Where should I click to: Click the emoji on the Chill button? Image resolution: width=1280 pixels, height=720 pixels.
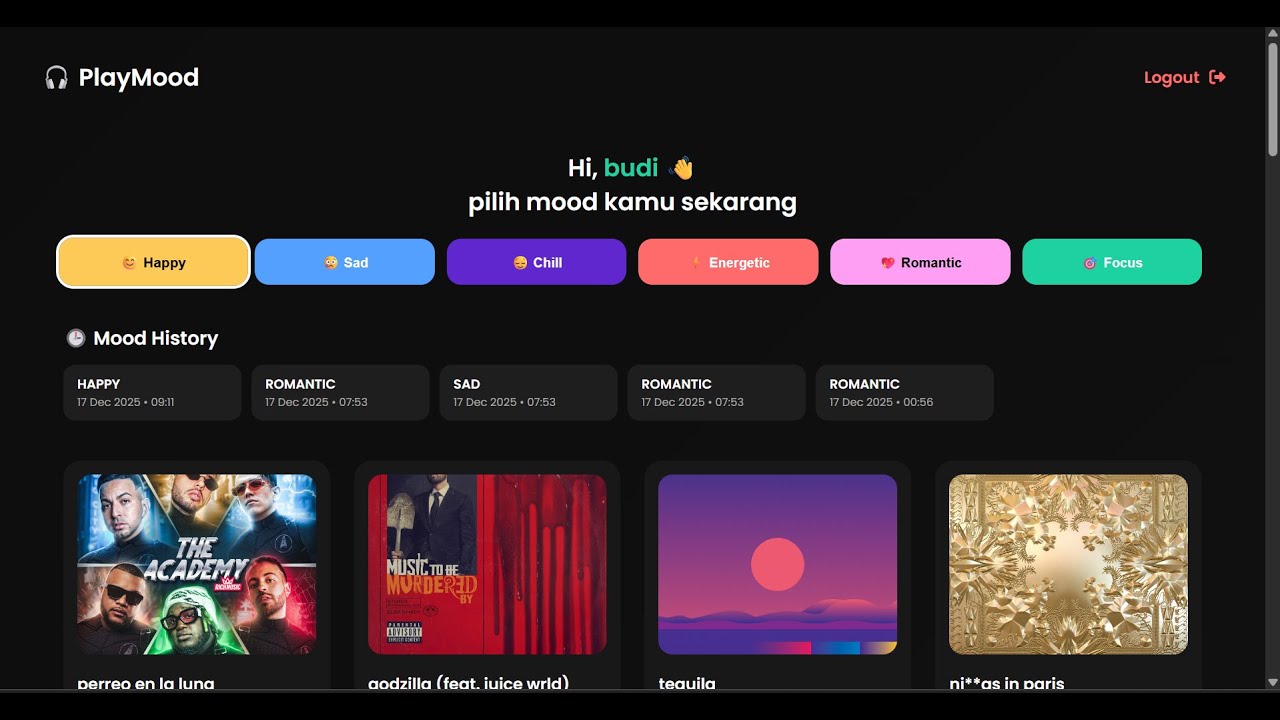pyautogui.click(x=520, y=263)
